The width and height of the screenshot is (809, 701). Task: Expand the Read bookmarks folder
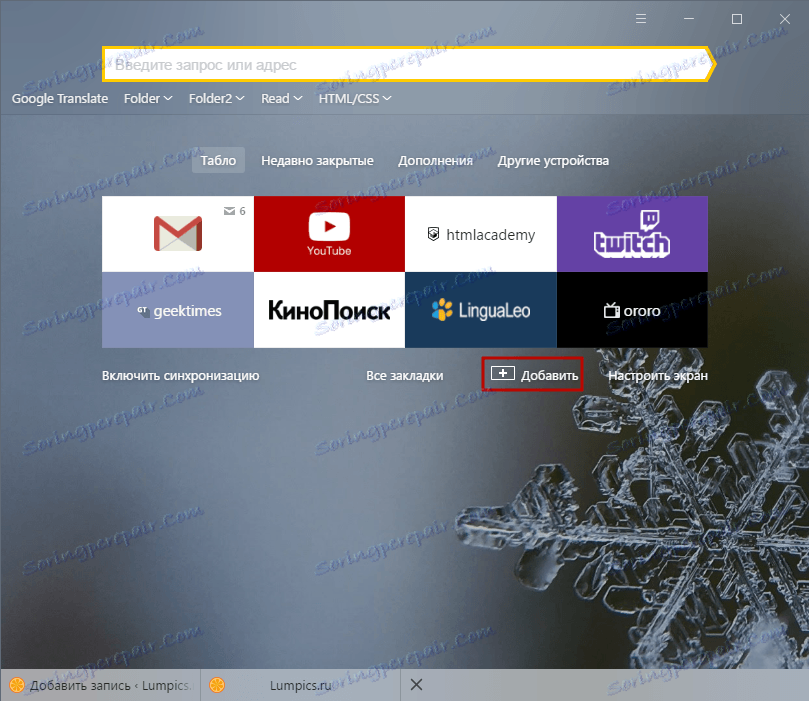point(281,99)
